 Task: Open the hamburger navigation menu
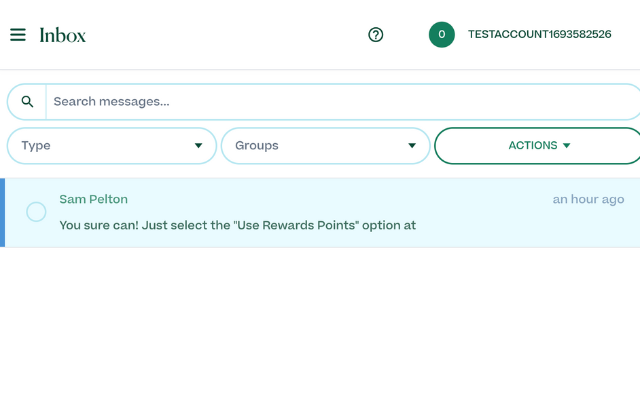coord(18,35)
